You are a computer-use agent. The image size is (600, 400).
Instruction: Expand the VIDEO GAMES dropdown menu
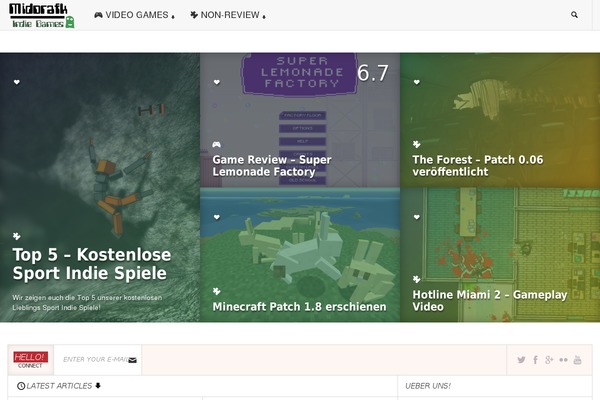(x=134, y=15)
